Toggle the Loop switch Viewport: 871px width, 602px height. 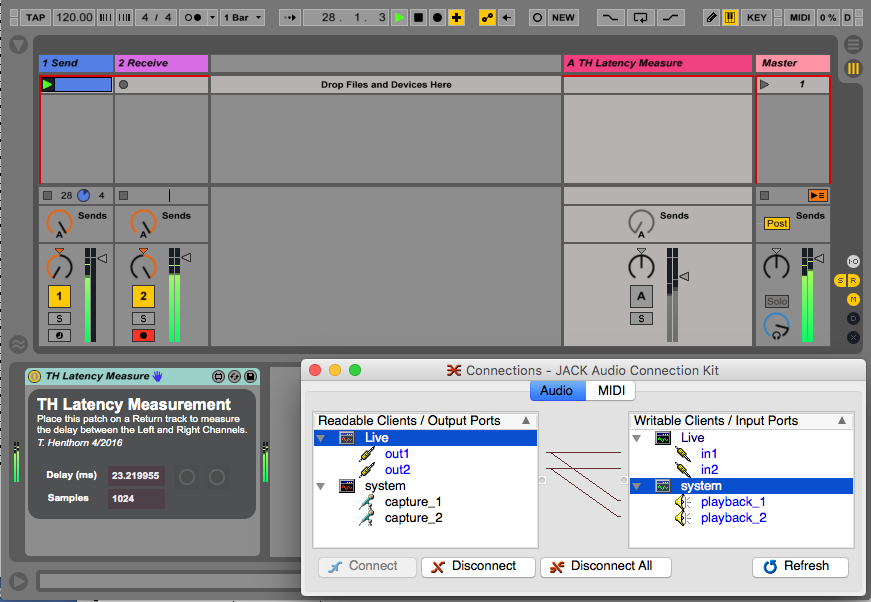pyautogui.click(x=640, y=18)
